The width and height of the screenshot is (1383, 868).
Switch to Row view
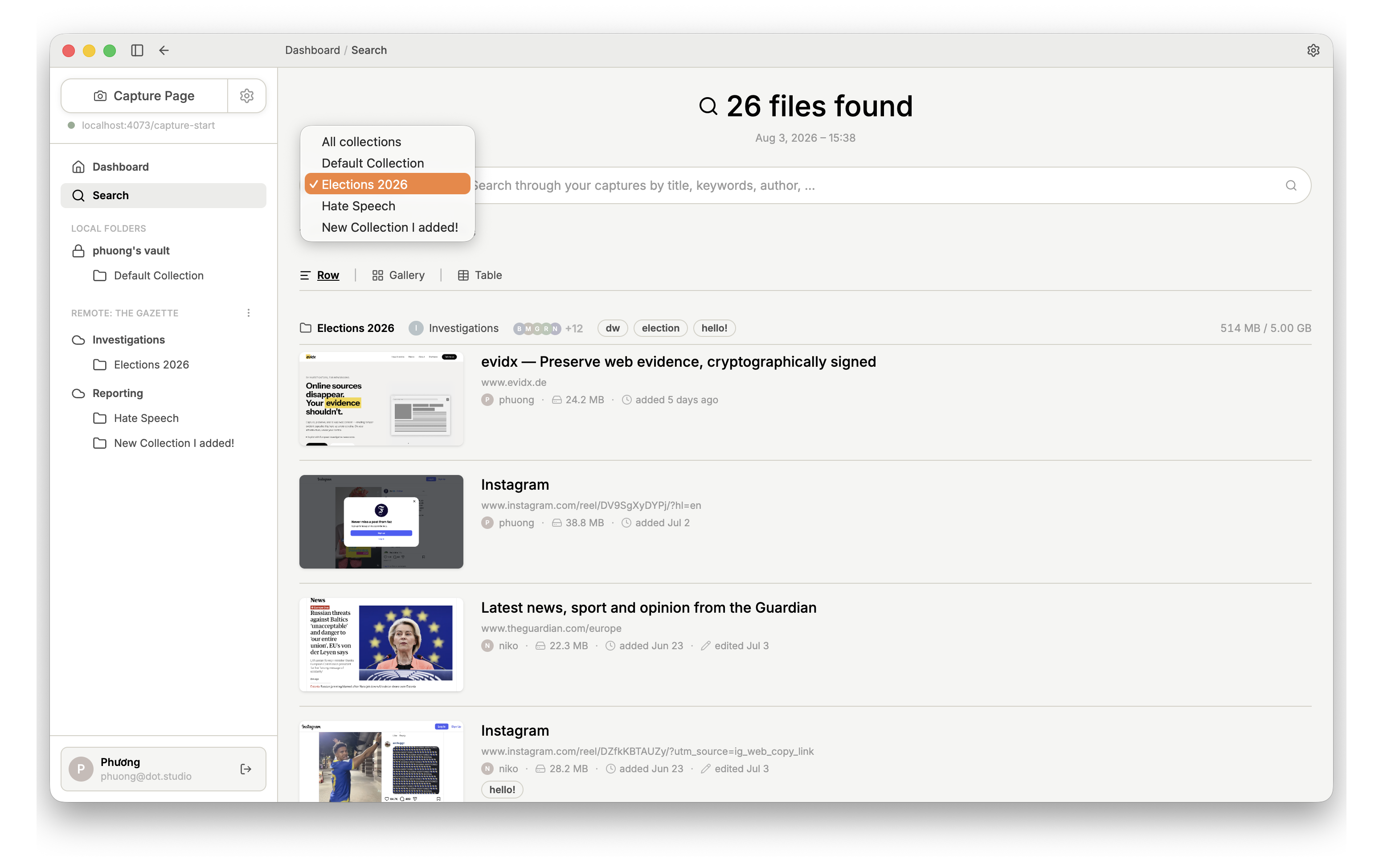[319, 275]
